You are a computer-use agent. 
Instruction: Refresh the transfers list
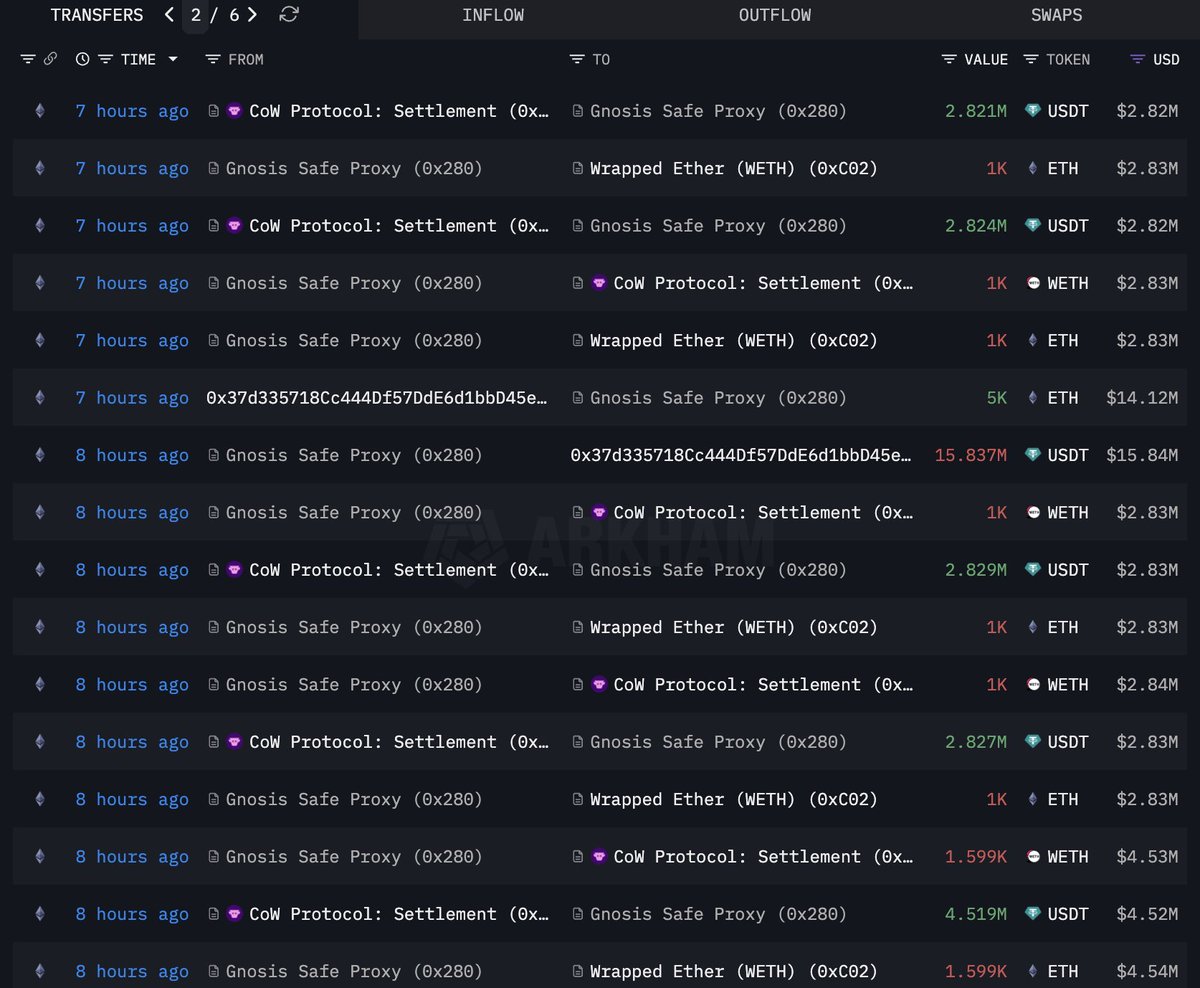(289, 15)
